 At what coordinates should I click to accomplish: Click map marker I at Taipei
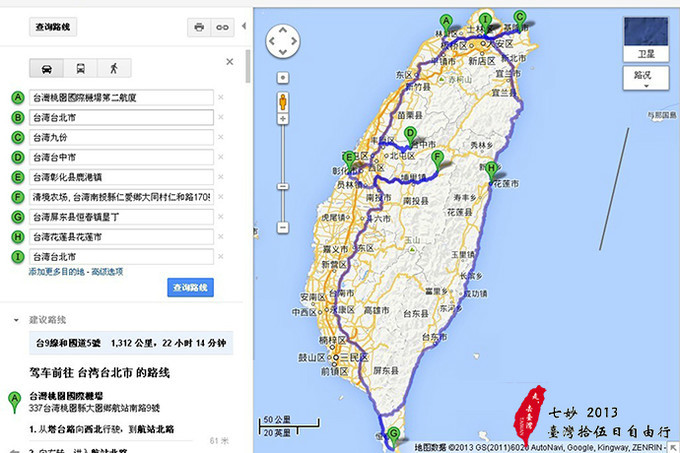[485, 23]
